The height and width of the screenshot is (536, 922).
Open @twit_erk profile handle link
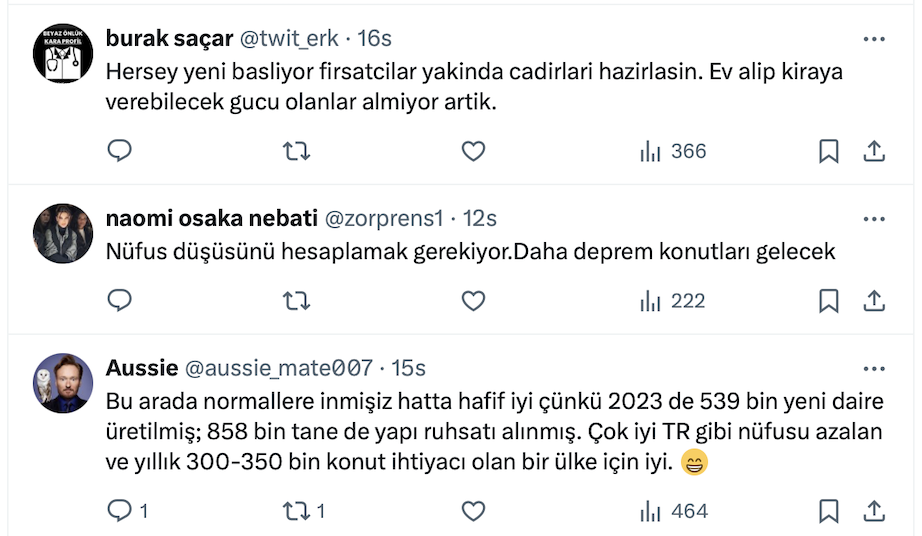pyautogui.click(x=287, y=39)
